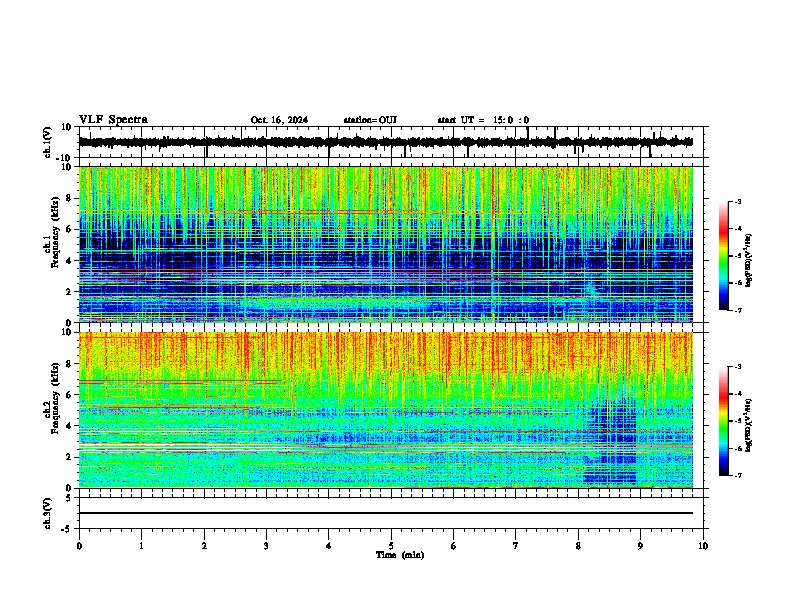Click the 'ch.1(V)' waveform axis label
Viewport: 792px width, 612px height.
click(x=48, y=142)
